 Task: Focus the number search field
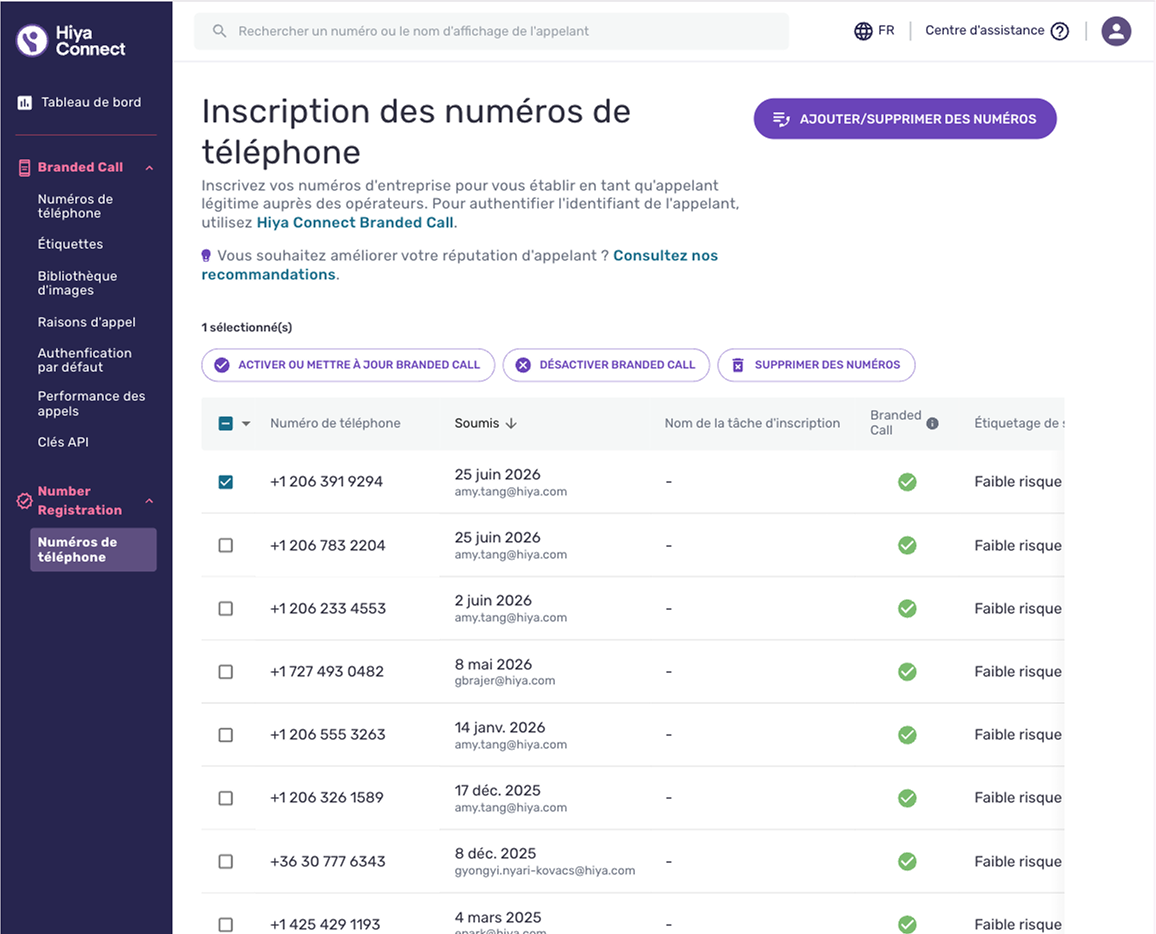[491, 31]
